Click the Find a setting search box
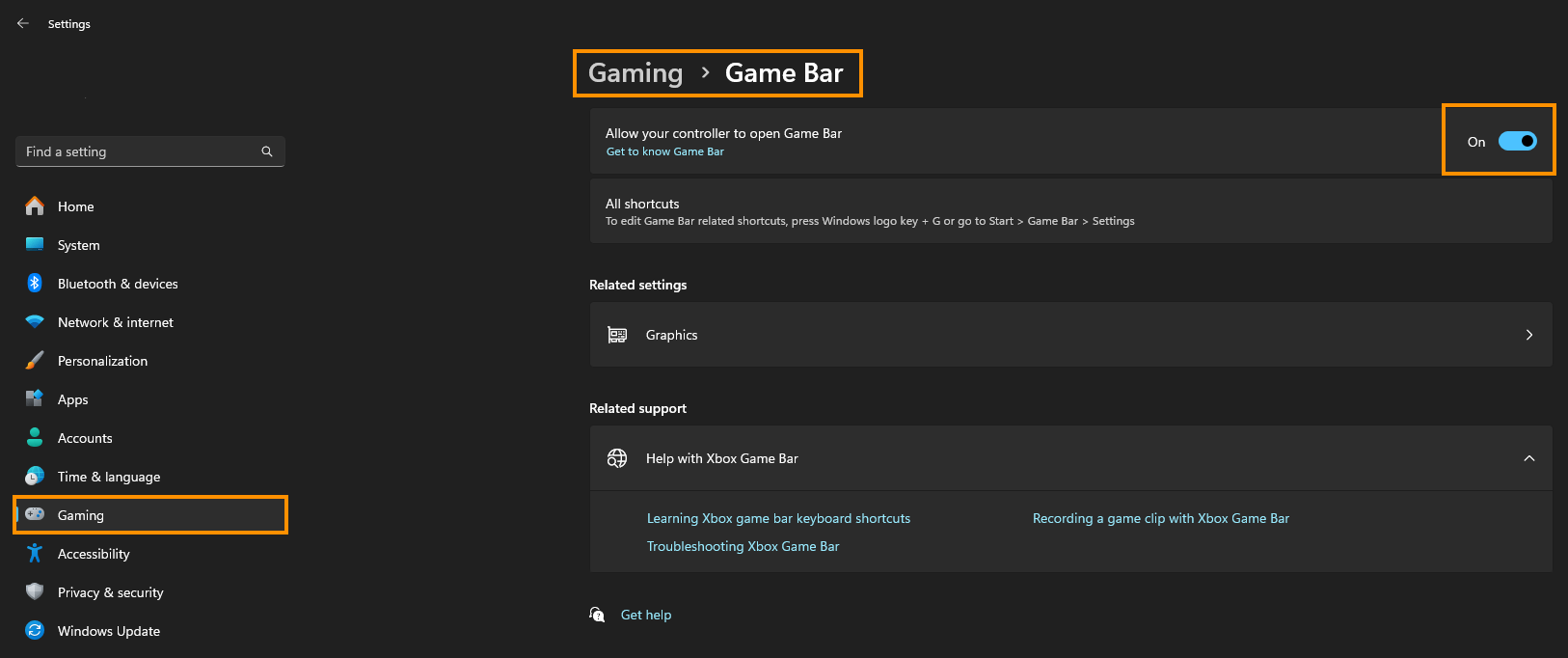This screenshot has height=658, width=1568. pos(150,151)
